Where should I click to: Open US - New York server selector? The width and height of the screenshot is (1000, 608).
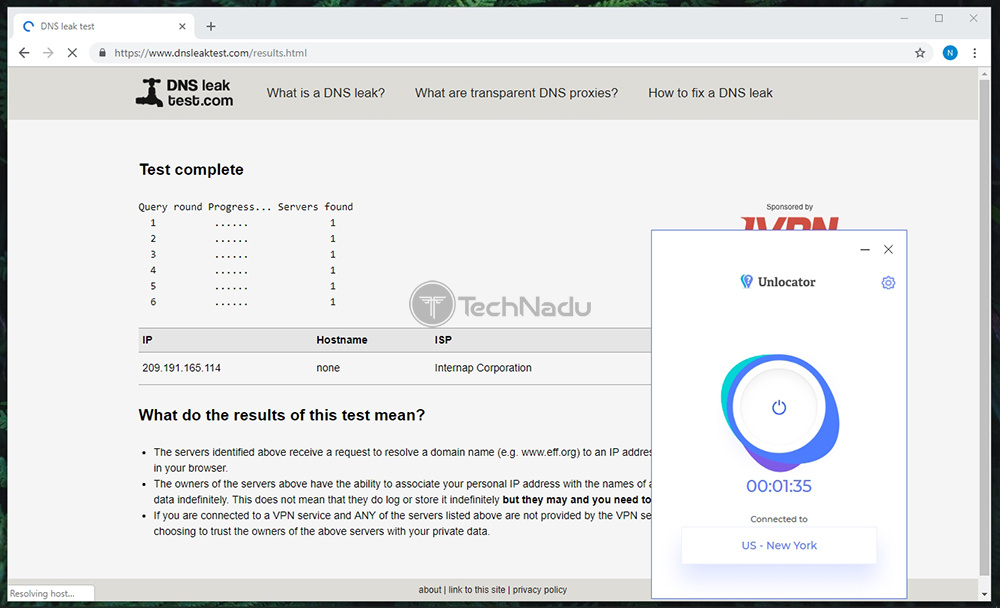tap(779, 545)
